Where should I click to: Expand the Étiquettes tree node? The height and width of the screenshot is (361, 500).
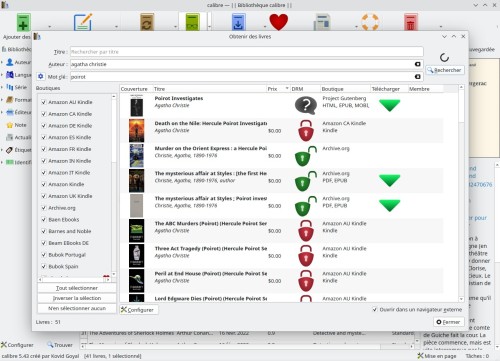[x=2, y=150]
